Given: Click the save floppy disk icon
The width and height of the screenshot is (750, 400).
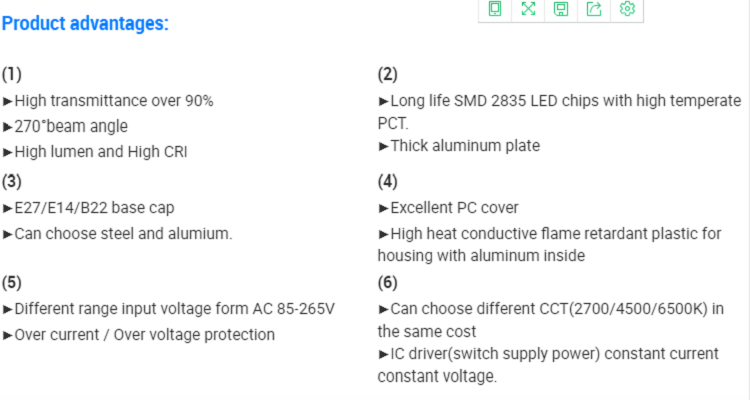Looking at the screenshot, I should [x=560, y=9].
